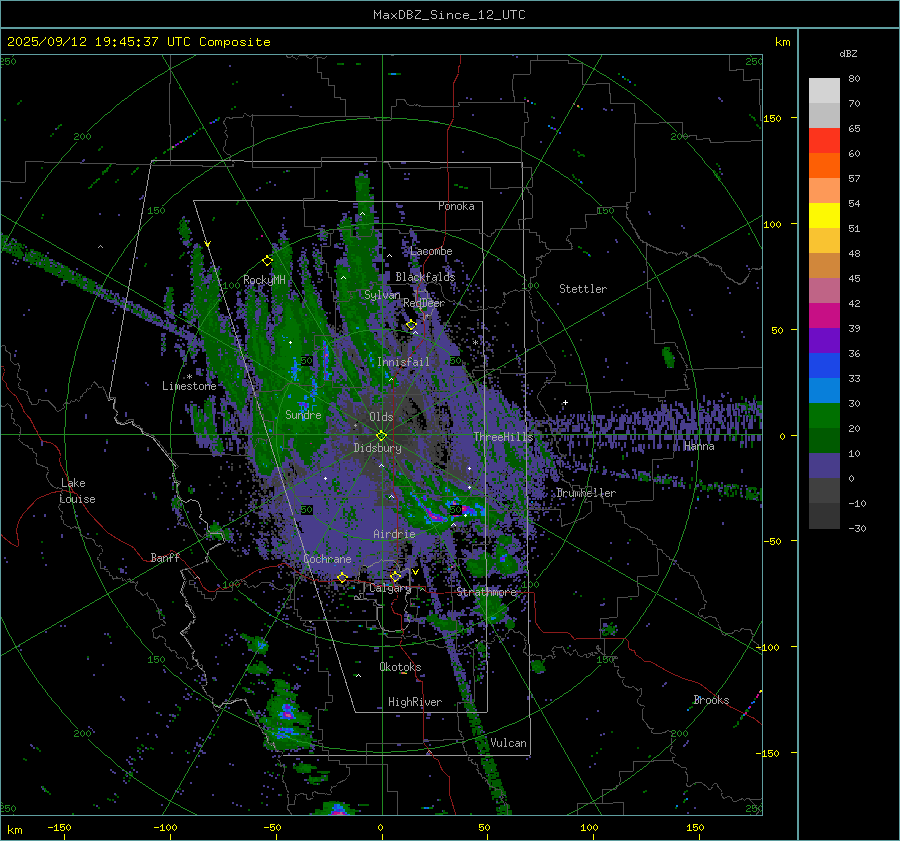Click the Didsbury town label

click(x=377, y=448)
